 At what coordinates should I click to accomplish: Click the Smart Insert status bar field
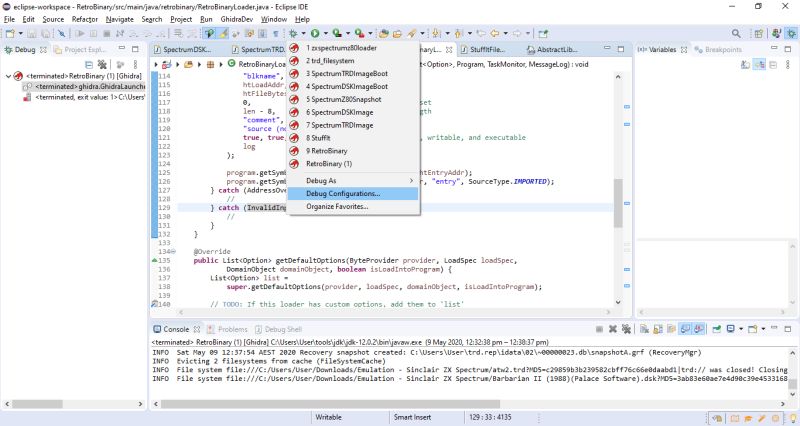tap(412, 417)
